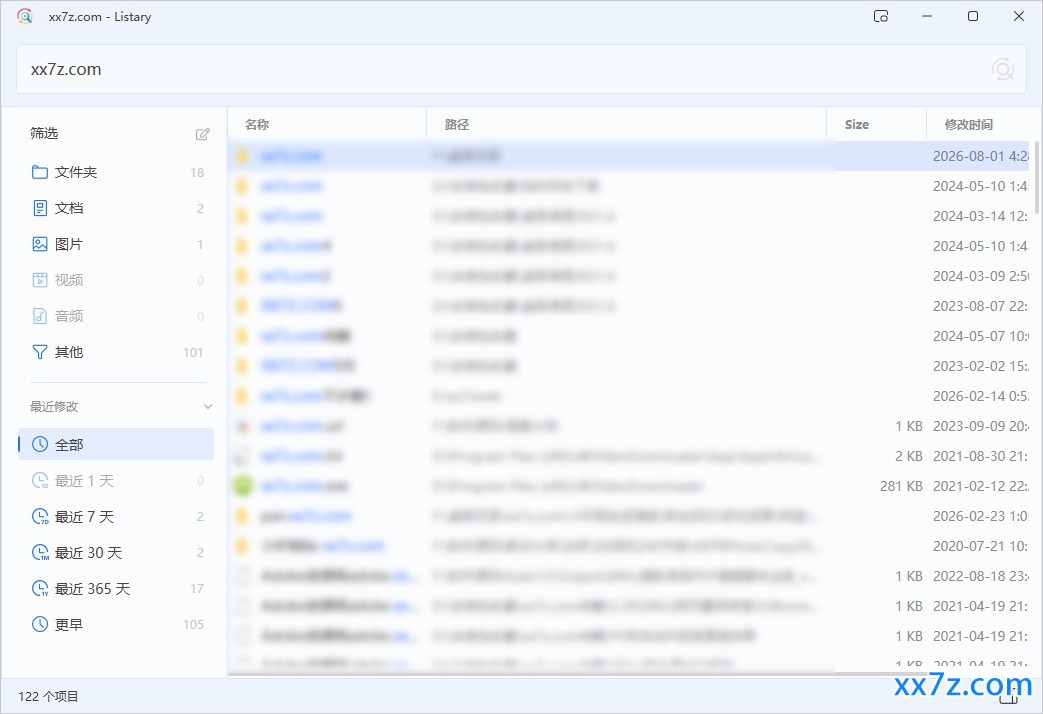Click the clock icon beside 最近 1 天
The height and width of the screenshot is (714, 1043).
click(40, 480)
